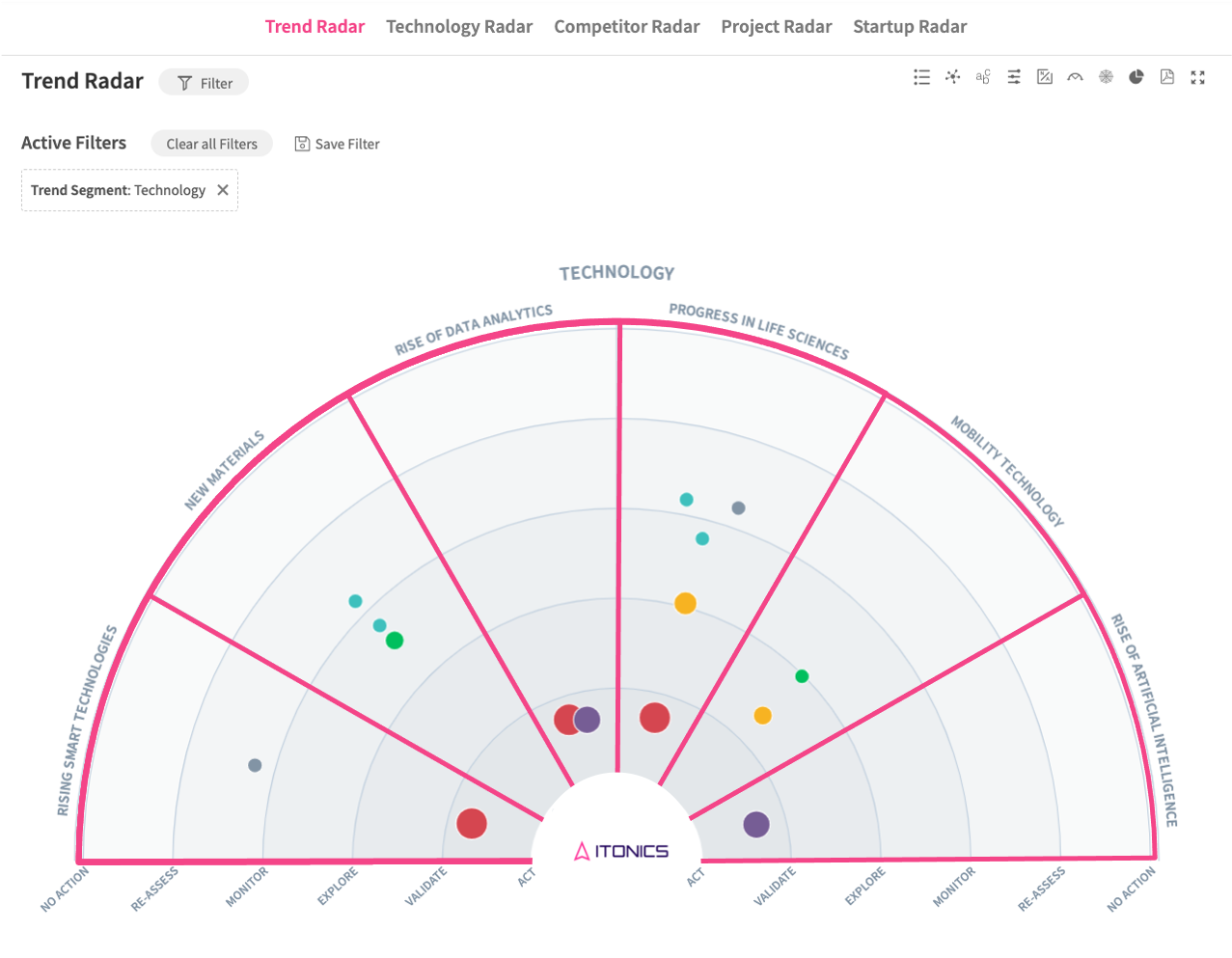1232x958 pixels.
Task: Click the N/A display icon
Action: (x=1045, y=77)
